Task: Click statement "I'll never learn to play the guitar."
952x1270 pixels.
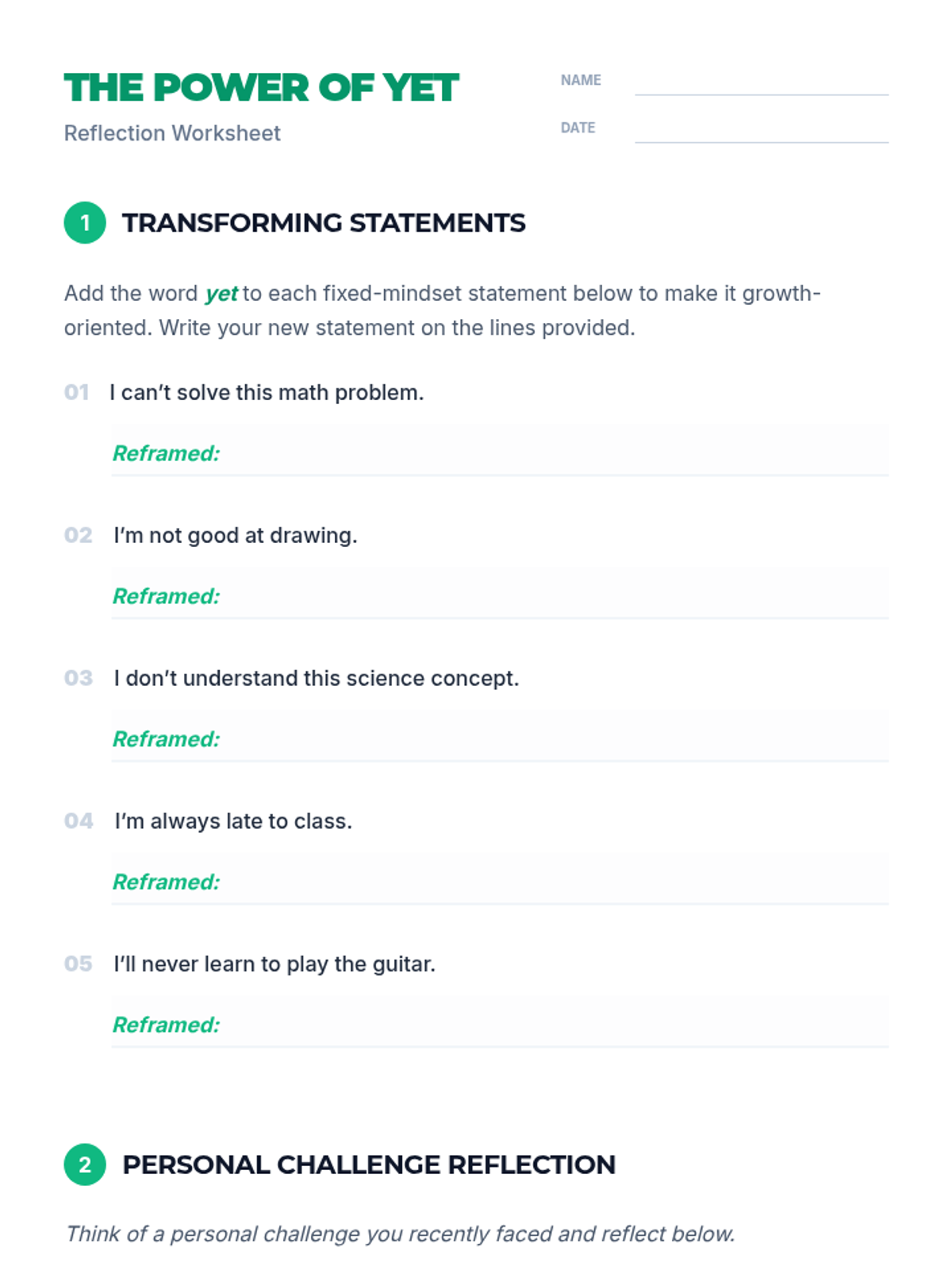Action: (x=274, y=964)
